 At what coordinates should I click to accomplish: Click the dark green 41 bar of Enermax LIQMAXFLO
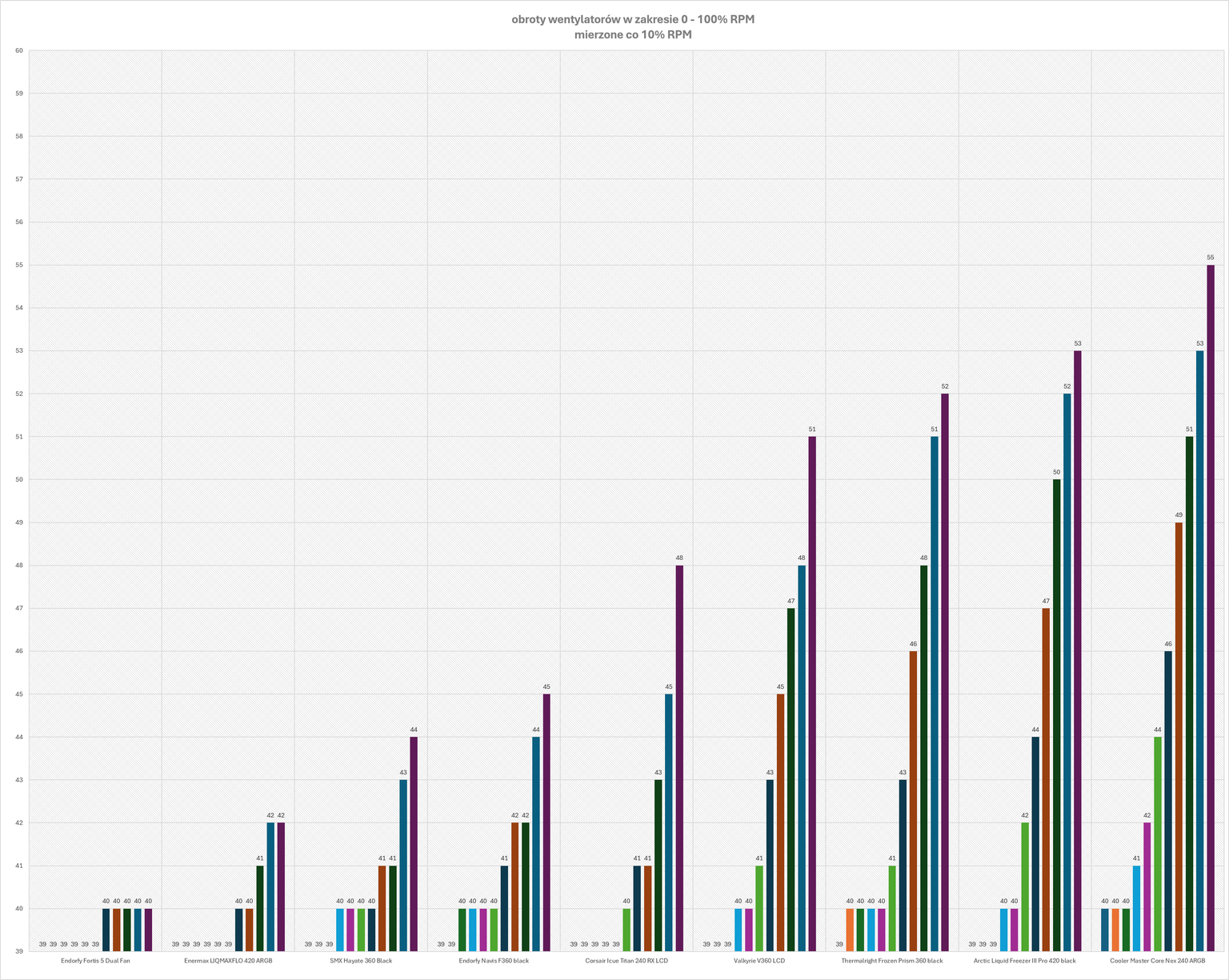click(x=259, y=909)
